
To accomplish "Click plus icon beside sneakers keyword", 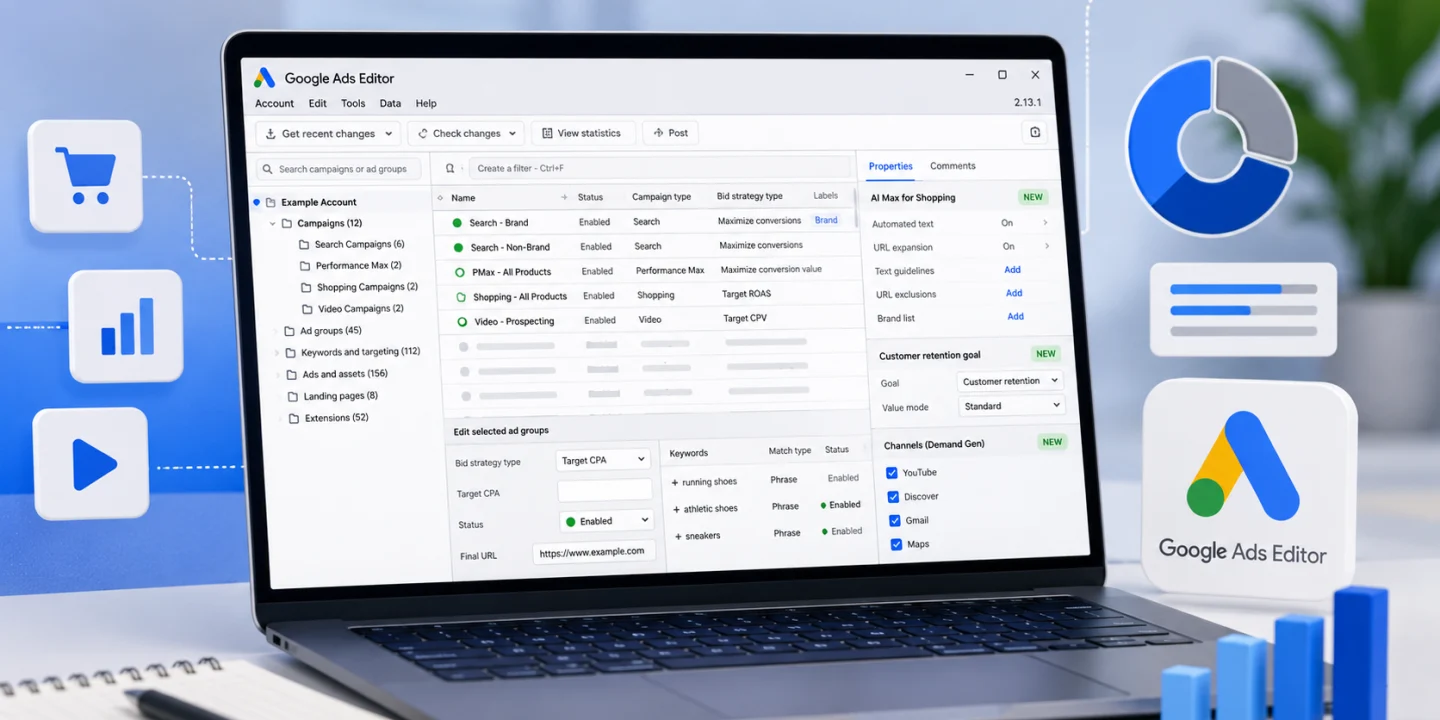I will pyautogui.click(x=679, y=536).
